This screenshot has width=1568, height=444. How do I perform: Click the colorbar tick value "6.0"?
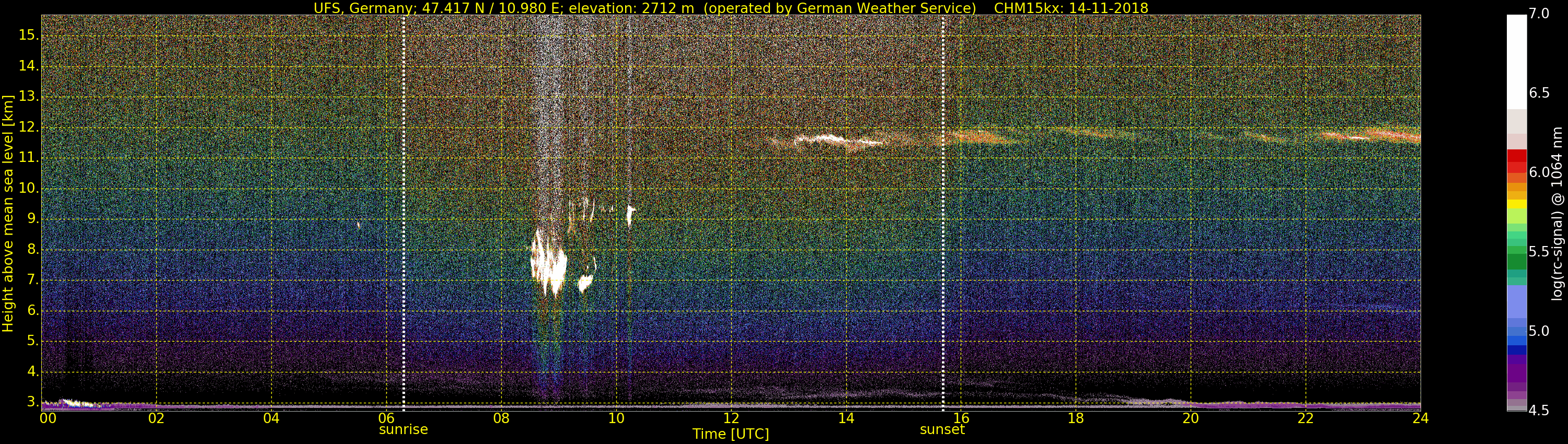coord(1539,172)
